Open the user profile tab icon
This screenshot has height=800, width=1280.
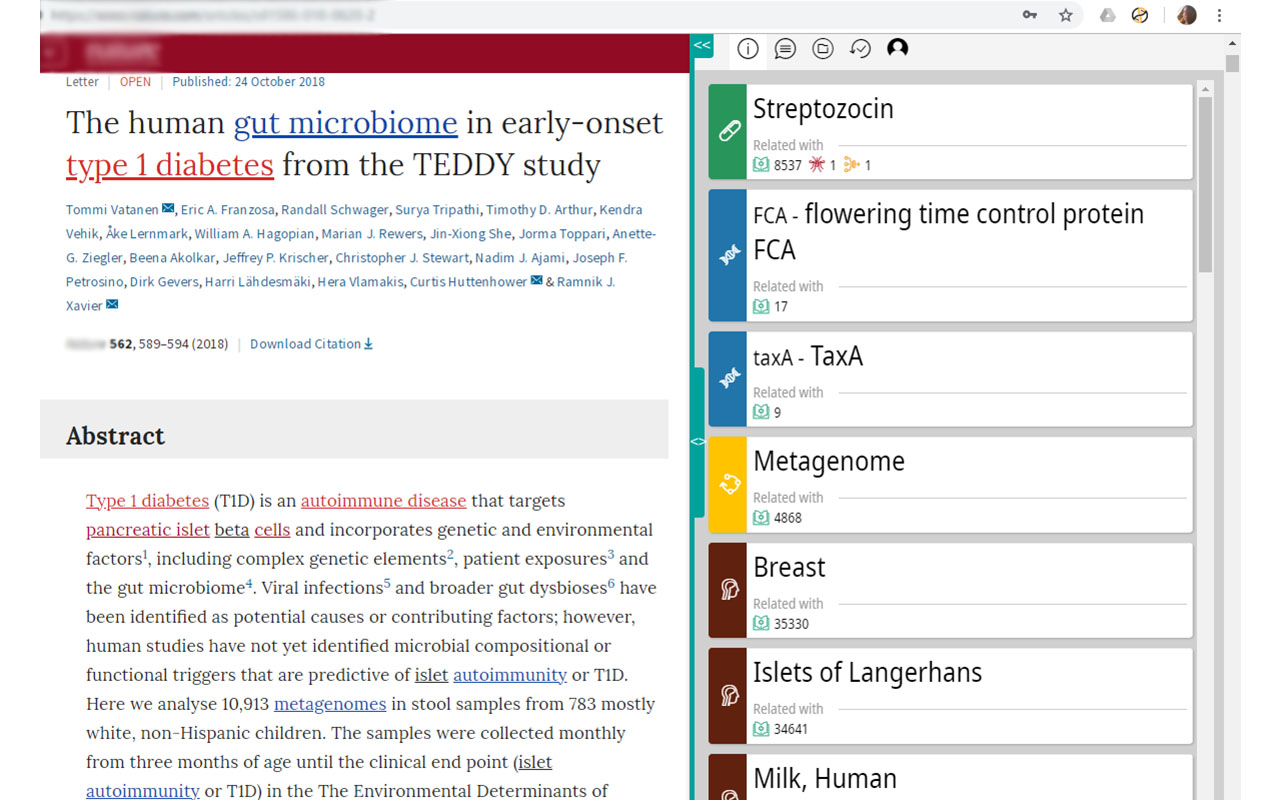coord(898,48)
